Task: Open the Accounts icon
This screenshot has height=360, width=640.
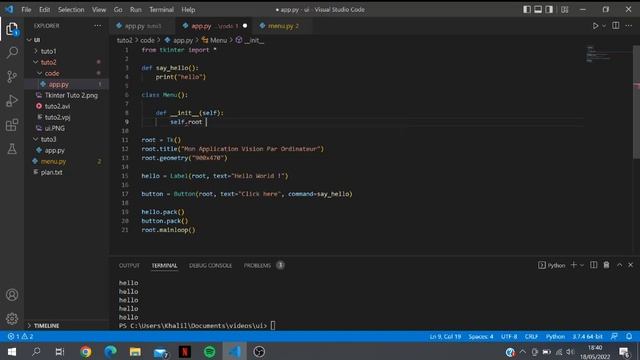Action: tap(12, 294)
